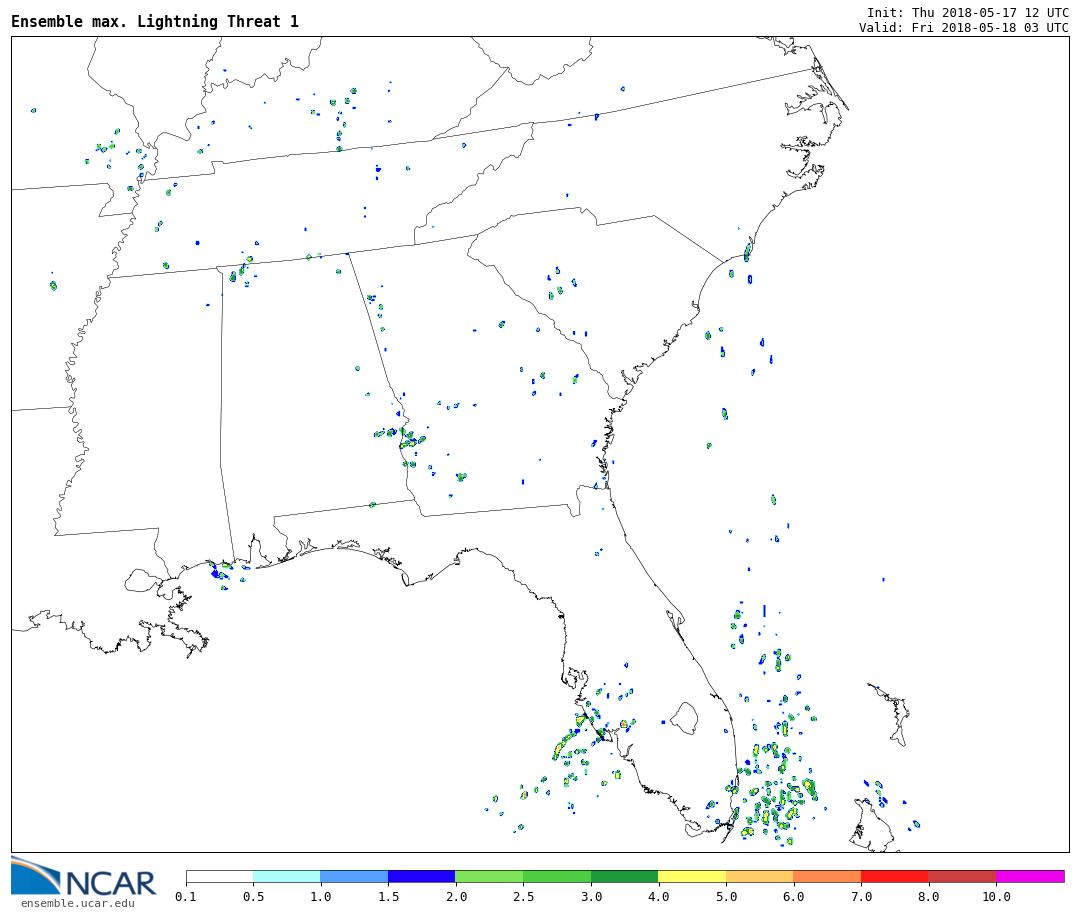Image resolution: width=1080 pixels, height=915 pixels.
Task: Click the dark blue 1.5–2.0 color segment
Action: coord(422,876)
